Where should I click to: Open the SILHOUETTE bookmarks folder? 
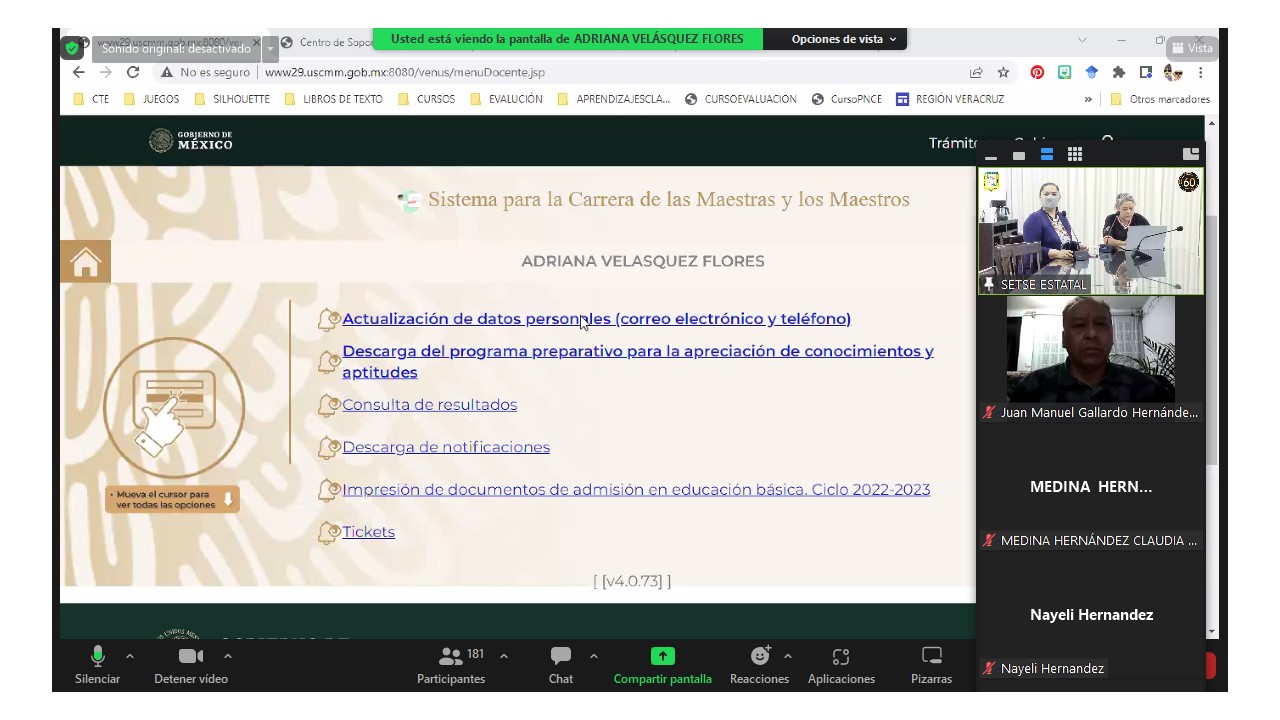click(x=231, y=99)
